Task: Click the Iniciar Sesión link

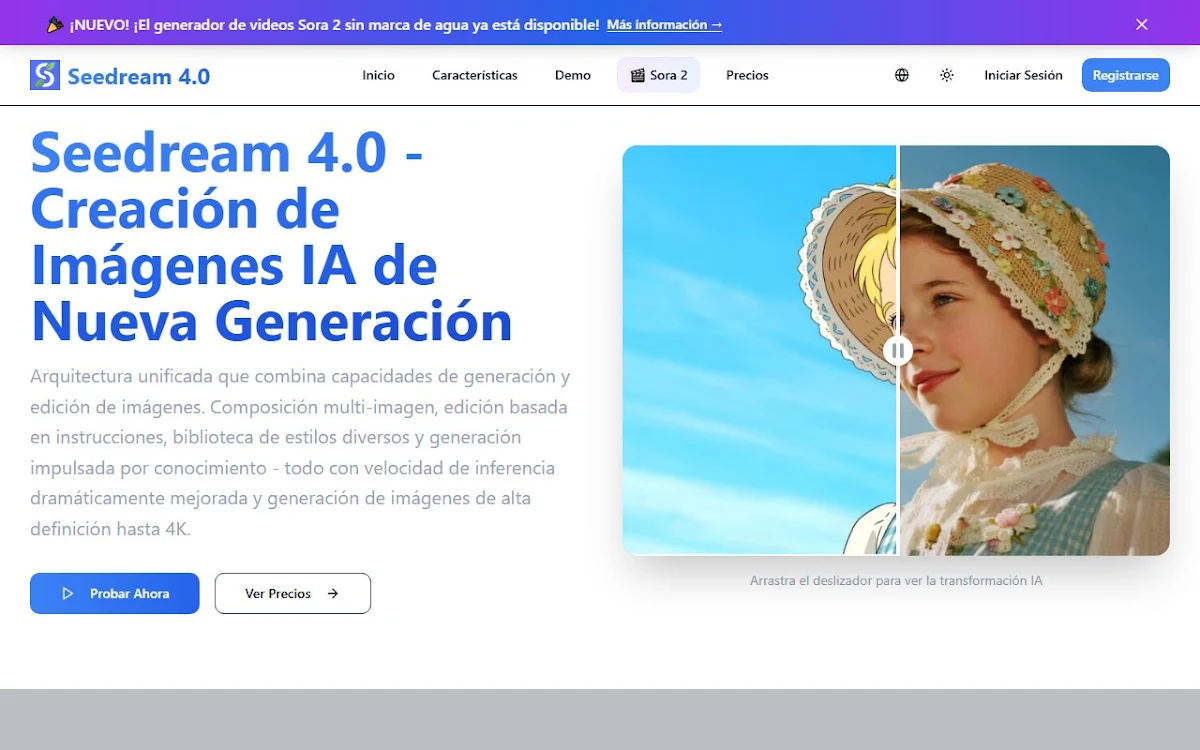Action: pos(1023,75)
